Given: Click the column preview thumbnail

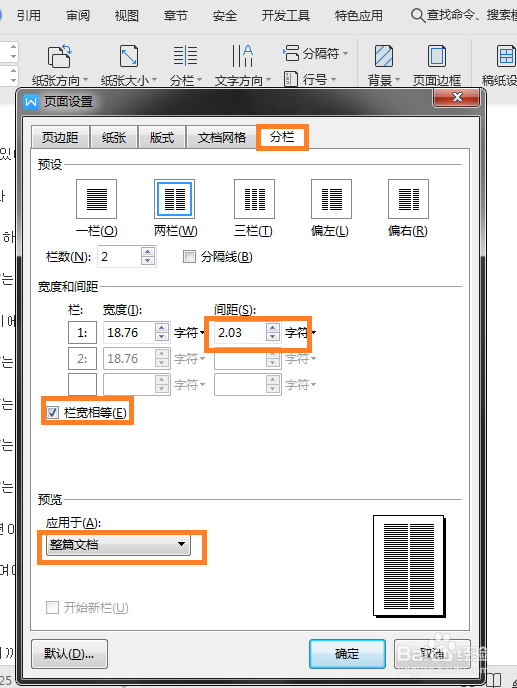Looking at the screenshot, I should [x=409, y=566].
